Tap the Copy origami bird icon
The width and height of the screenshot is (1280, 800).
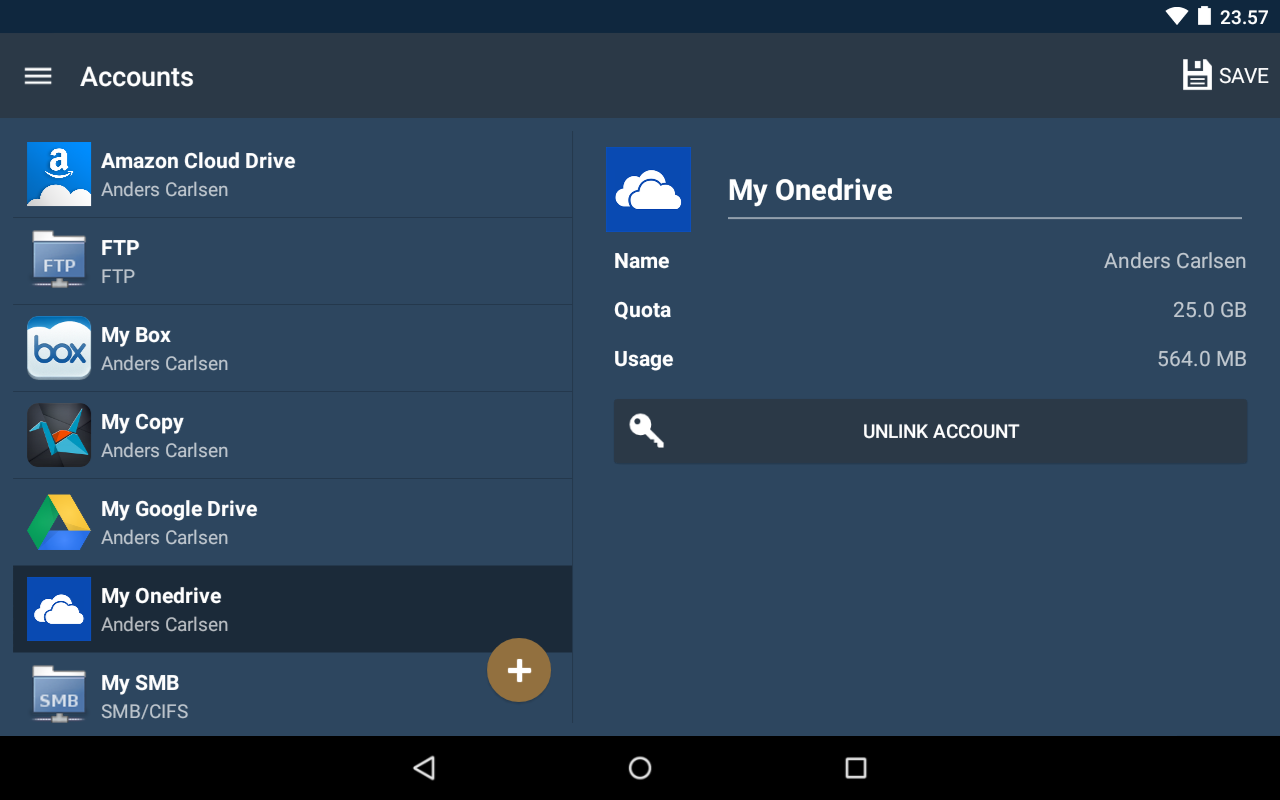59,435
